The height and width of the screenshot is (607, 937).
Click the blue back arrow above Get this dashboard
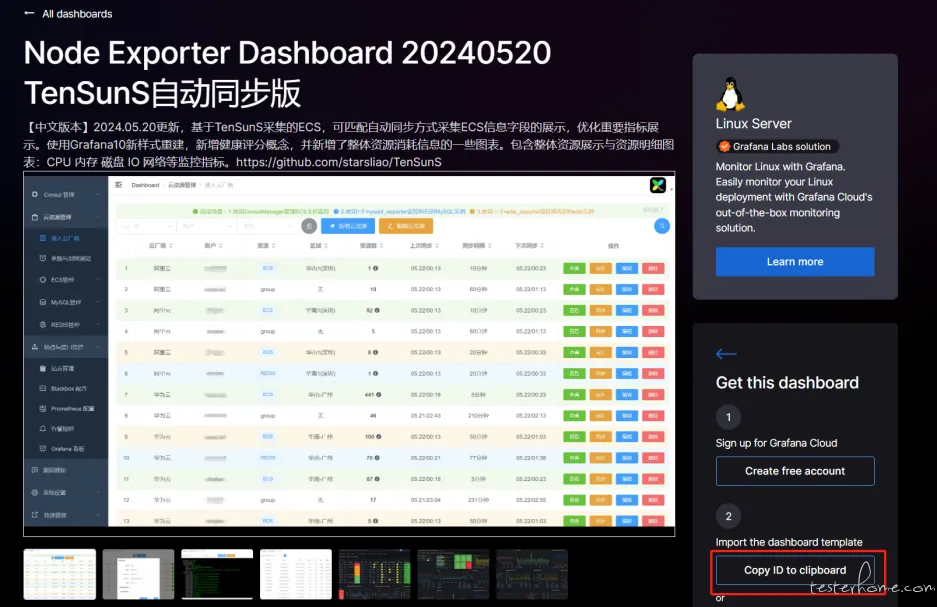coord(726,354)
